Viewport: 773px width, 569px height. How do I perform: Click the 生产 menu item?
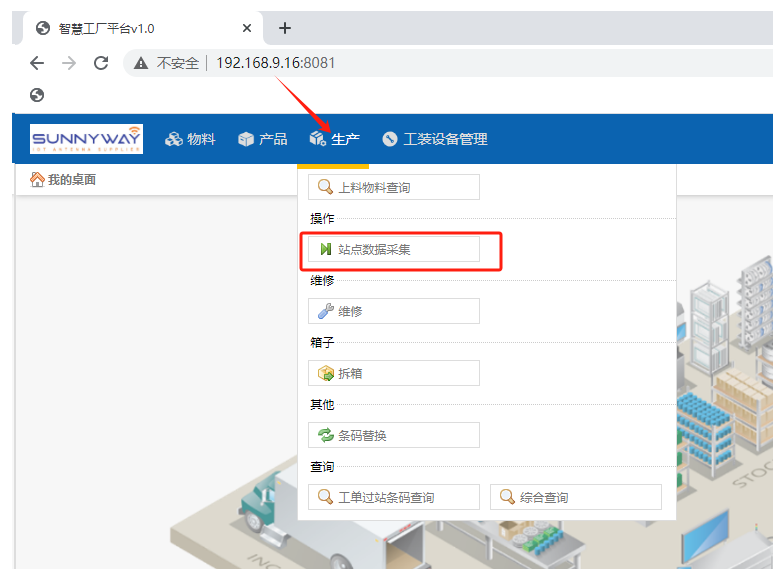334,139
